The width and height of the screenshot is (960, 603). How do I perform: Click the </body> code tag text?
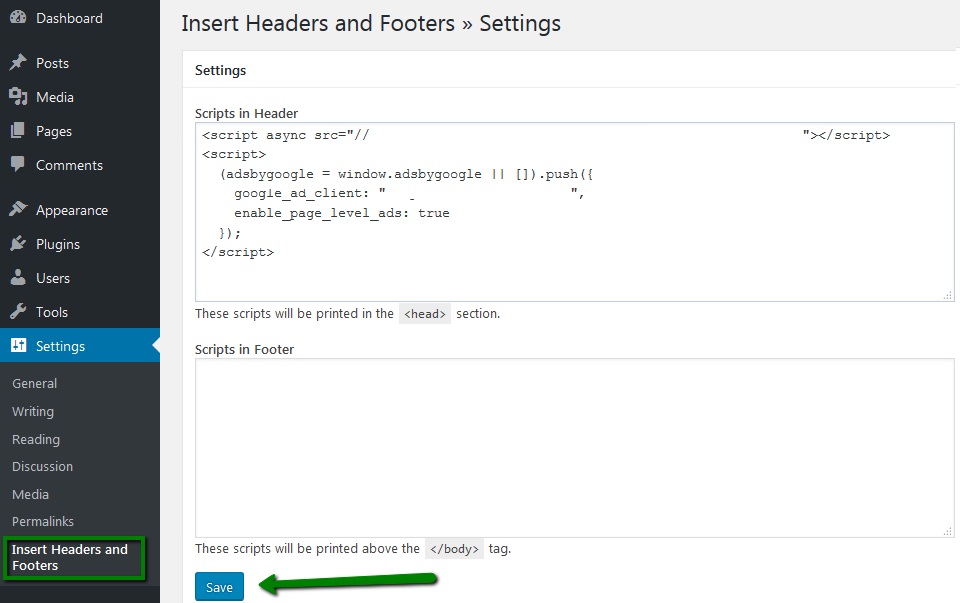click(x=454, y=549)
